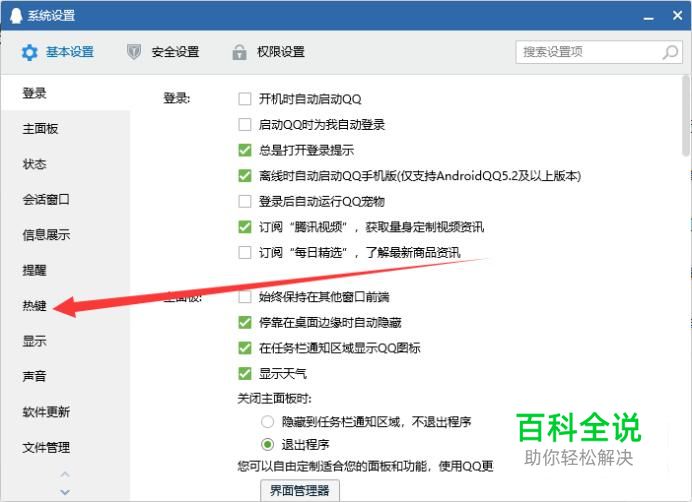Select 显示 in the left sidebar
The height and width of the screenshot is (502, 692).
point(65,341)
